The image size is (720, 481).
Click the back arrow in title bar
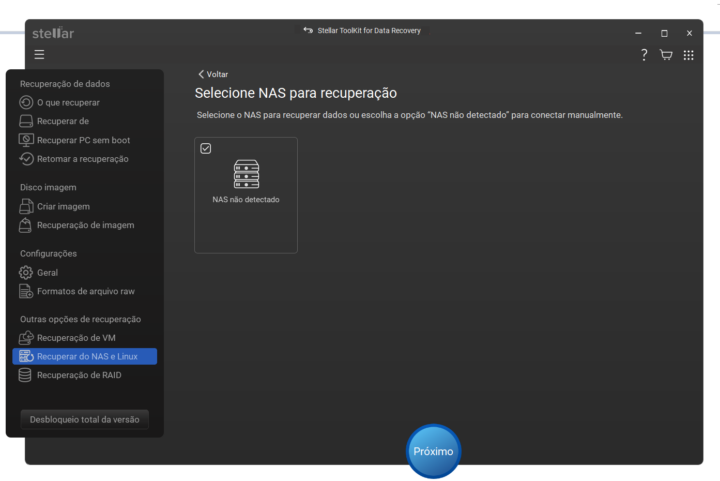pyautogui.click(x=308, y=30)
